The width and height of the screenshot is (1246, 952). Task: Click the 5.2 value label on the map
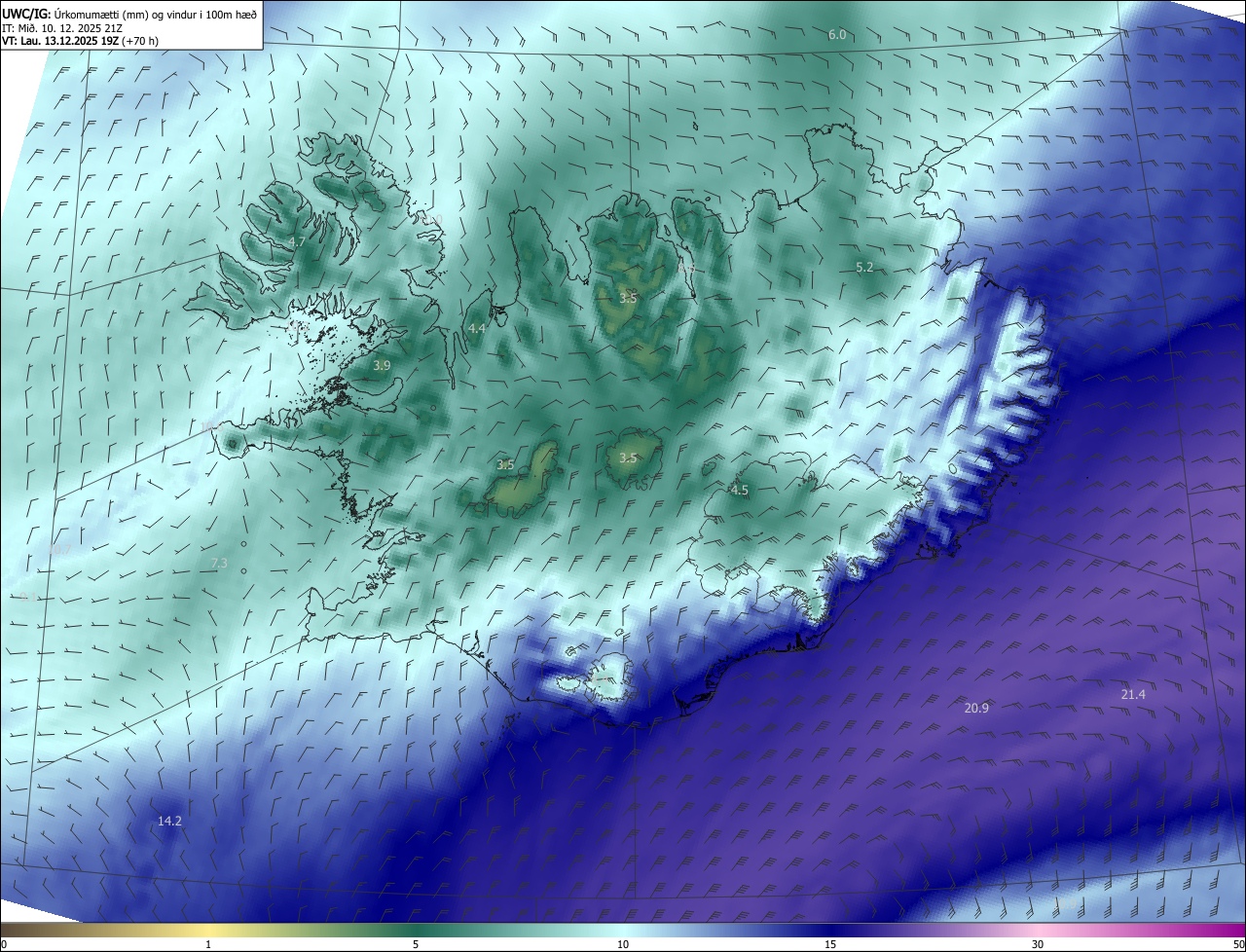tap(864, 267)
